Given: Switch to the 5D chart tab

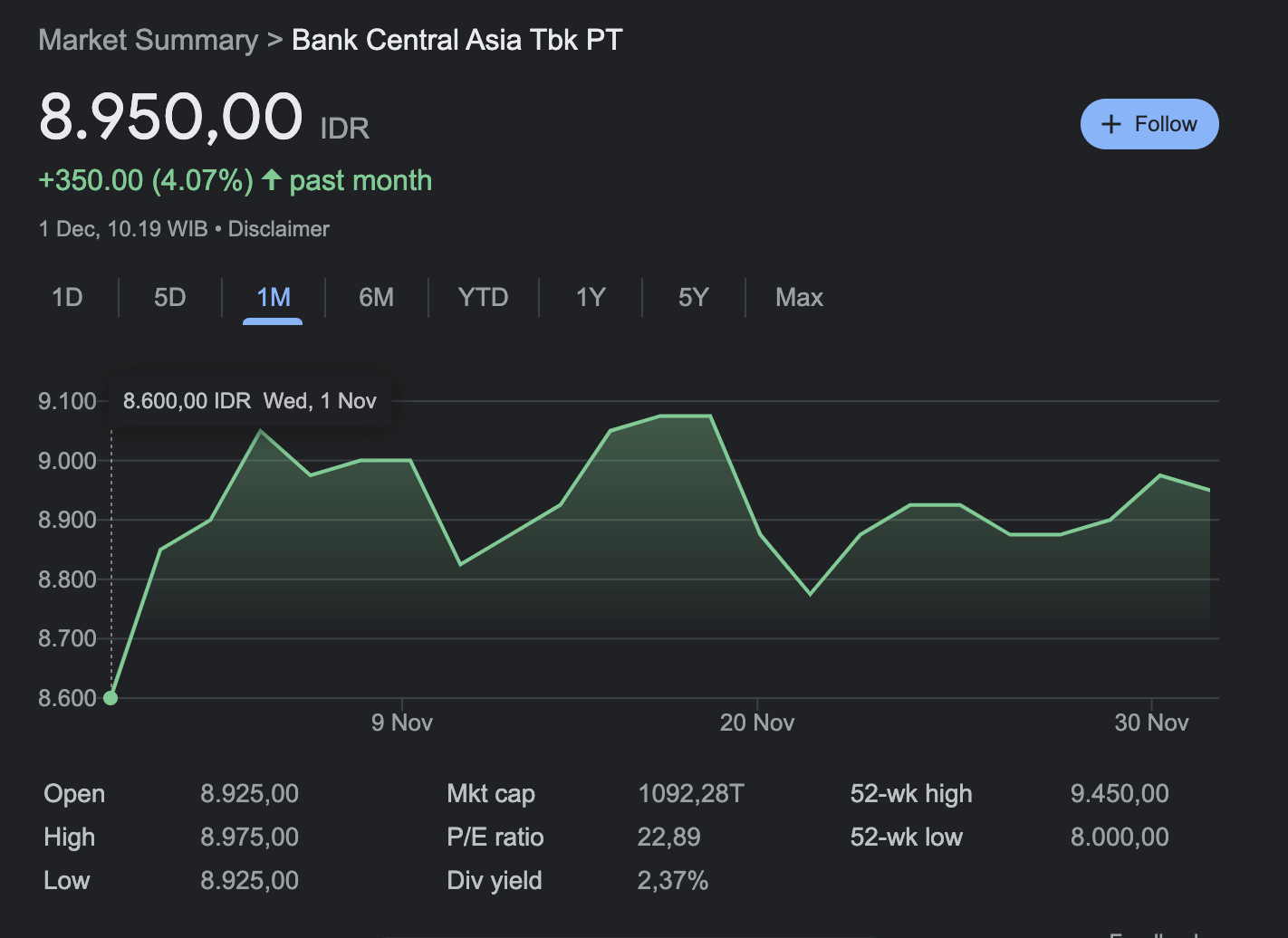Looking at the screenshot, I should [x=169, y=297].
